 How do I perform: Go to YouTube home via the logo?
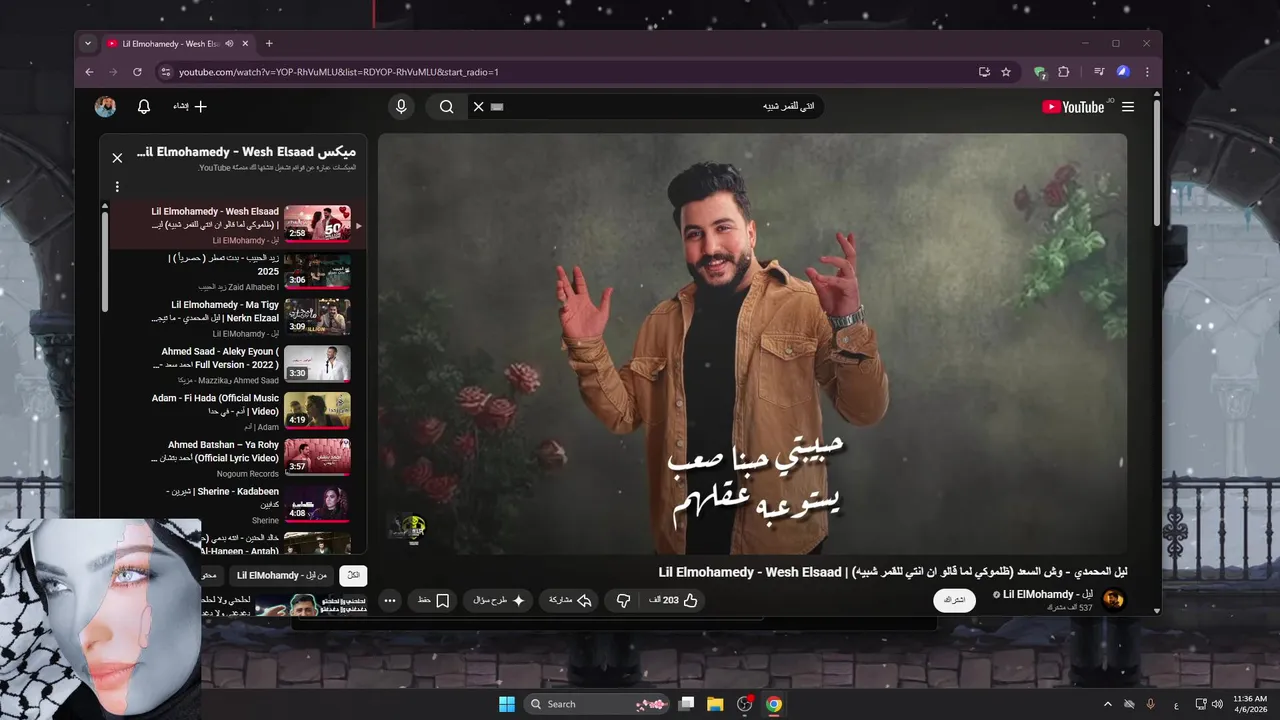click(x=1074, y=107)
